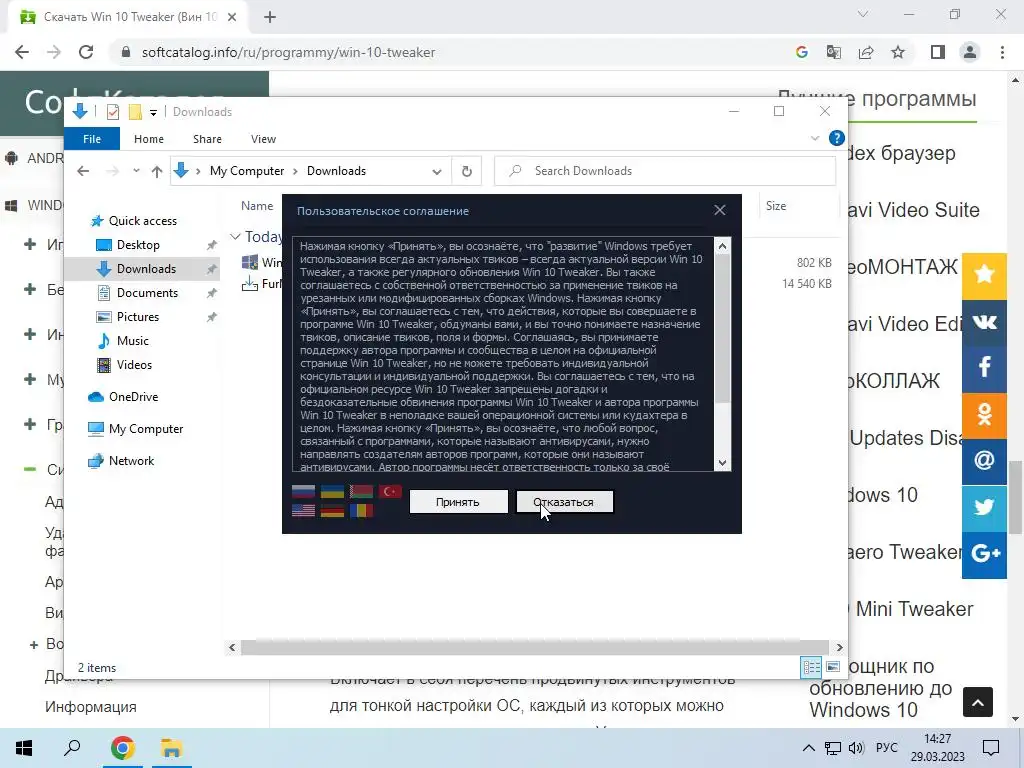This screenshot has height=768, width=1024.
Task: Click horizontal scrollbar right arrow in Explorer
Action: click(x=839, y=647)
